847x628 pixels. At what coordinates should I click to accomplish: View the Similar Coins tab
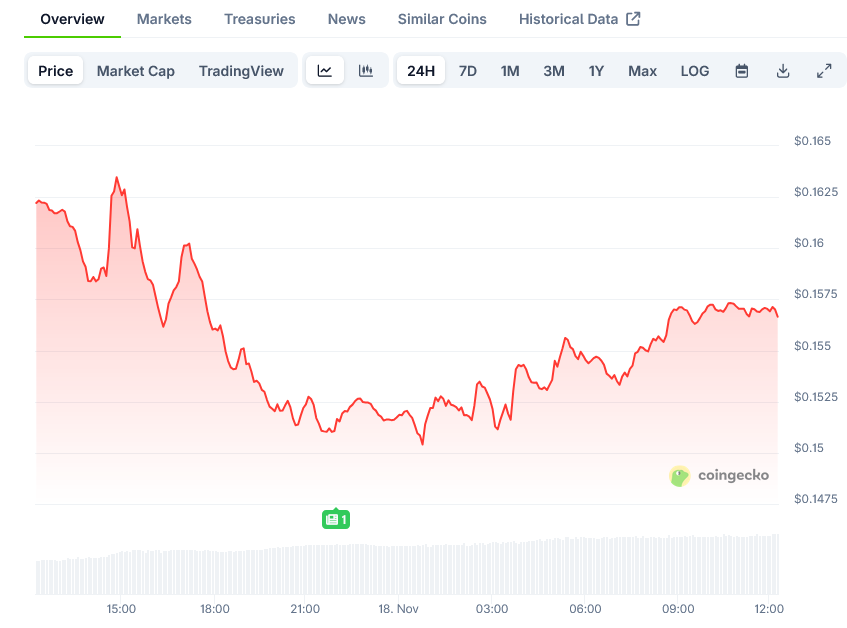(442, 19)
